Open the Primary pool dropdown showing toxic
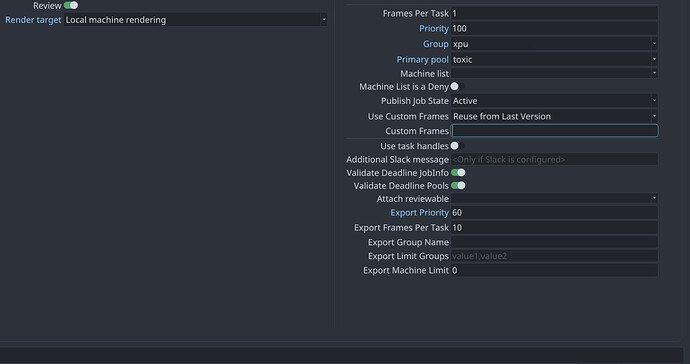This screenshot has height=364, width=690. (x=554, y=59)
